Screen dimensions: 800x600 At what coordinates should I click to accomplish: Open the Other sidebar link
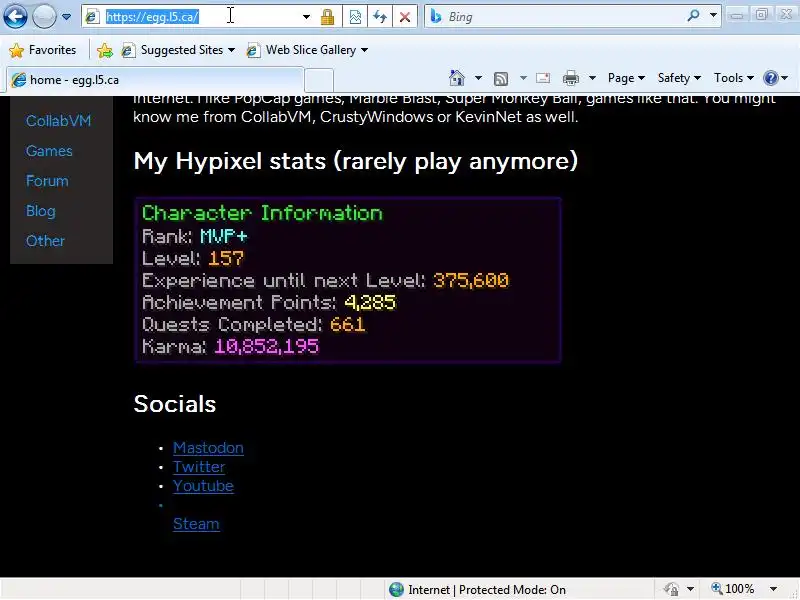pyautogui.click(x=45, y=241)
